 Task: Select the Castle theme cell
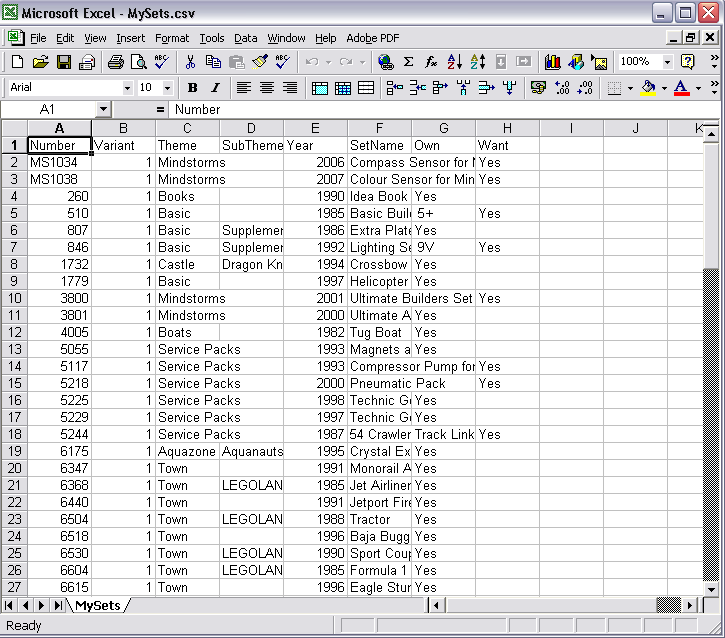coord(187,264)
